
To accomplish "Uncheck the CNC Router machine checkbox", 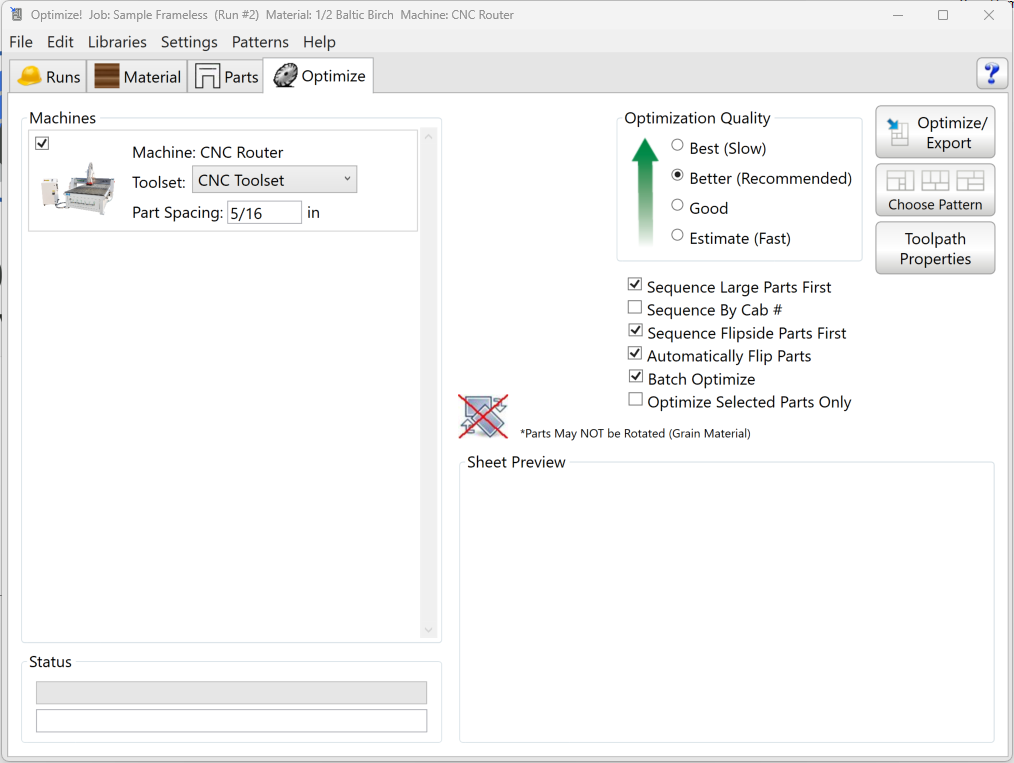I will [42, 144].
